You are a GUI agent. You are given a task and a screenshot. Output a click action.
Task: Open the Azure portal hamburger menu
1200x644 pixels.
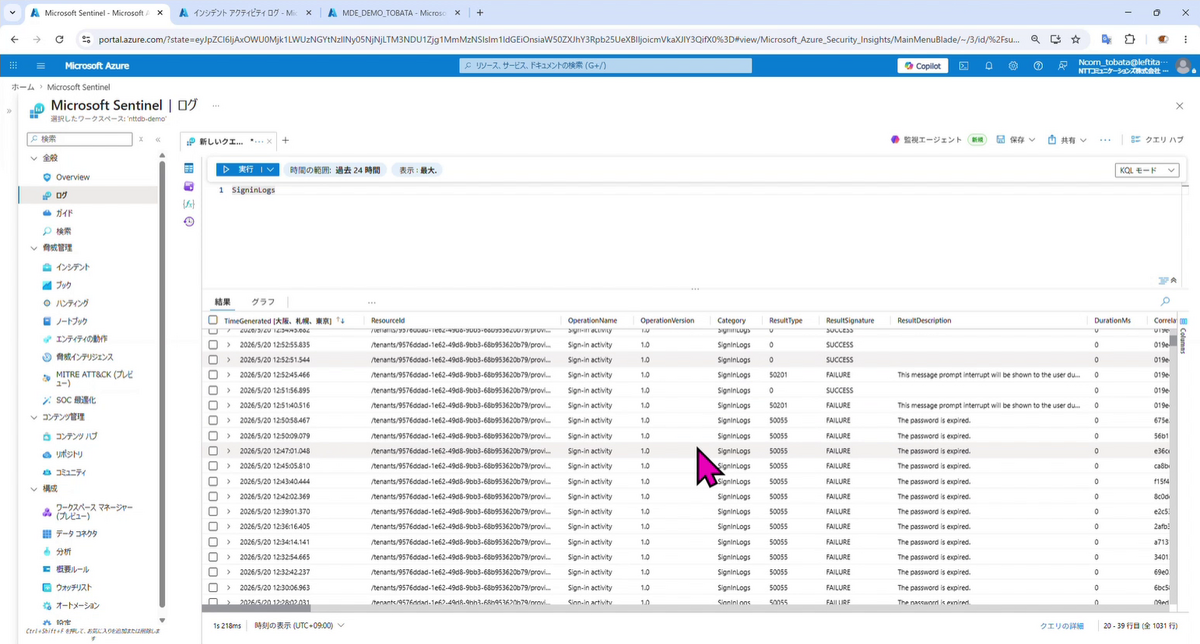[x=41, y=66]
